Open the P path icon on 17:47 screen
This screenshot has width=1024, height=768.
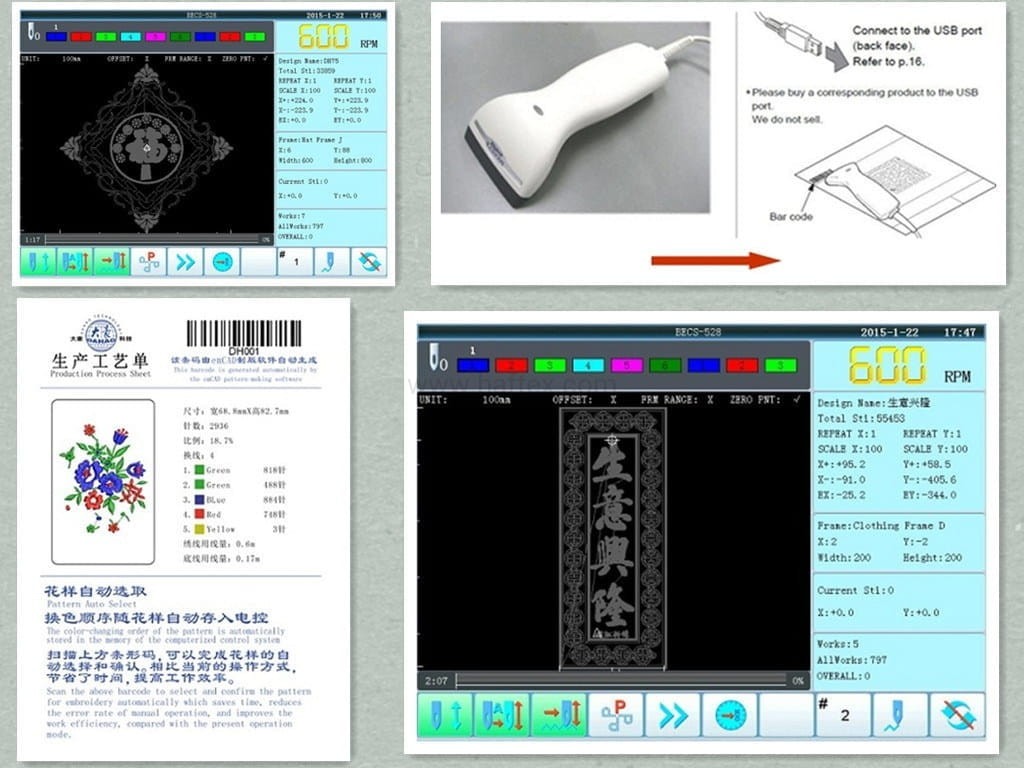[615, 716]
